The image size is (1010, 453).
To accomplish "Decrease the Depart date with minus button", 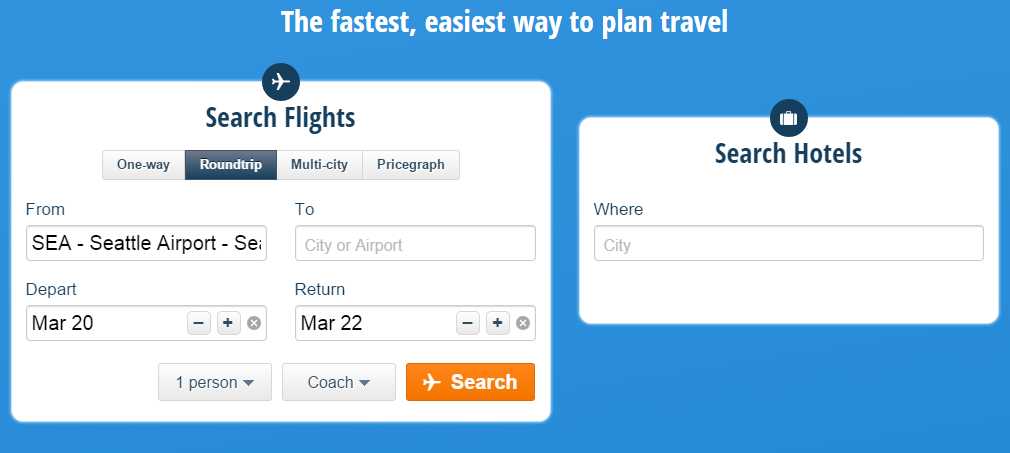I will [198, 323].
